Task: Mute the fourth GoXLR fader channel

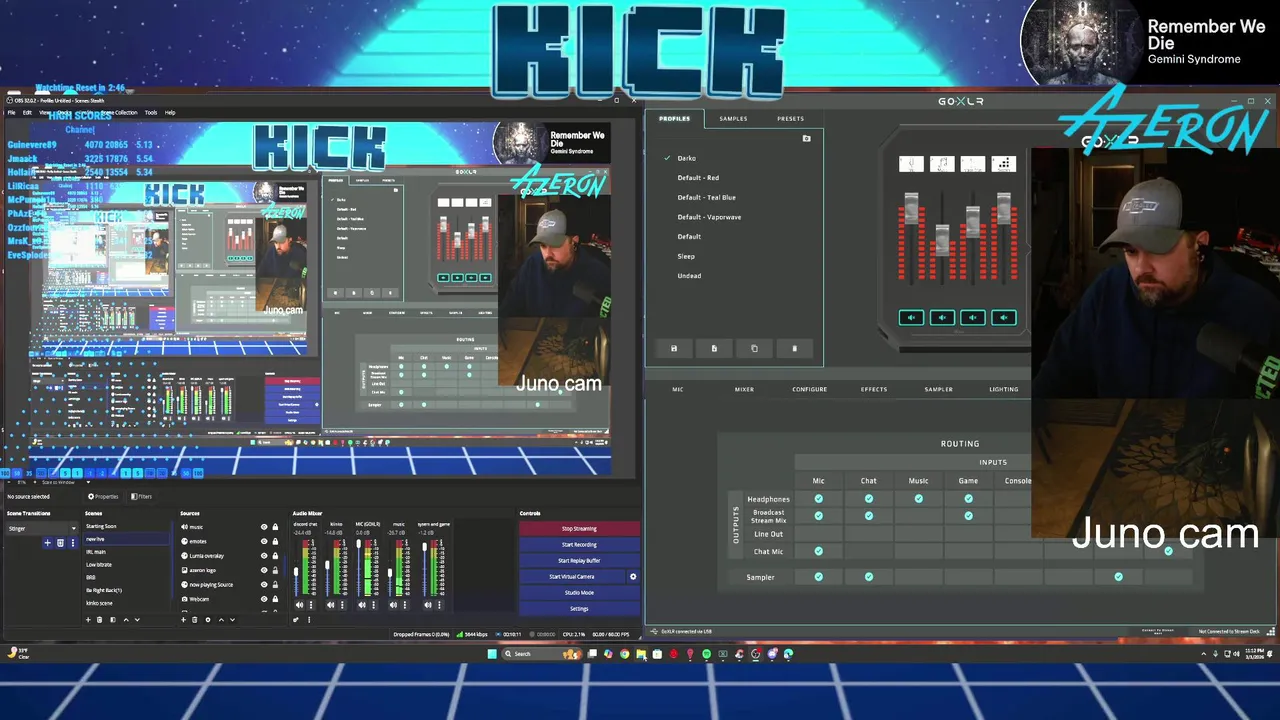Action: pyautogui.click(x=1004, y=318)
